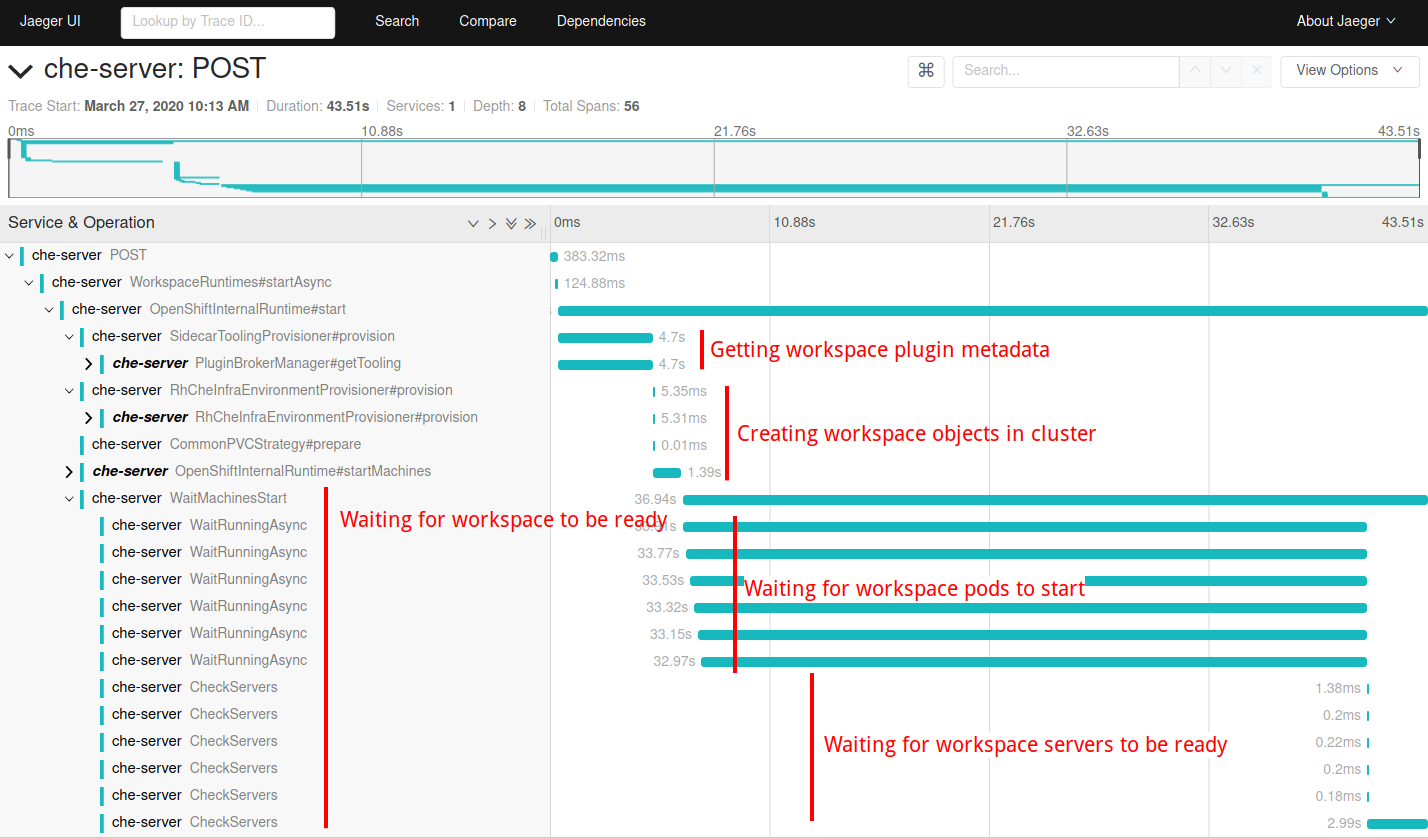This screenshot has width=1428, height=838.
Task: Click the Duration 43.51s header text
Action: (318, 106)
